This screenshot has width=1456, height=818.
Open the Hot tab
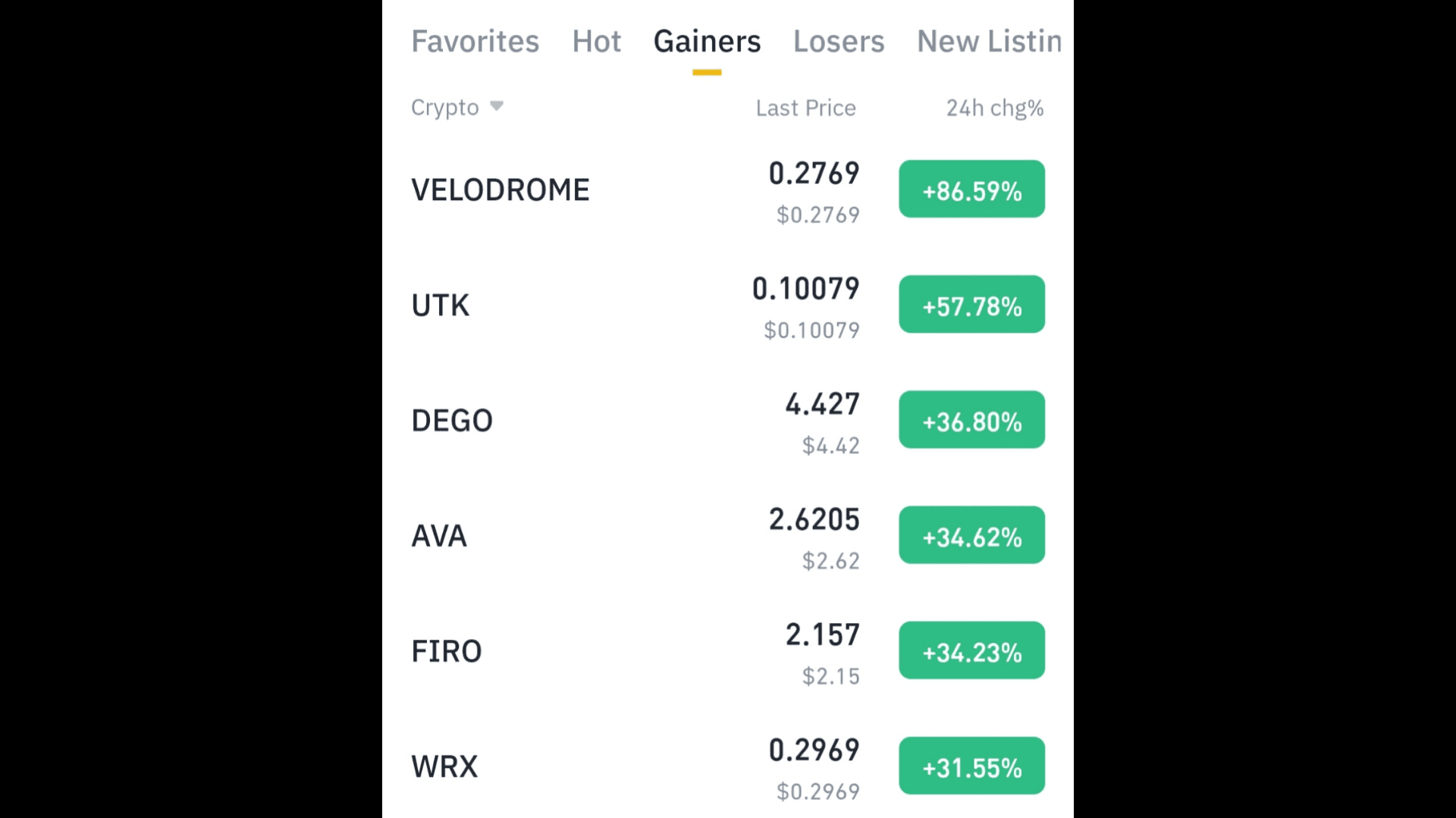click(x=597, y=42)
